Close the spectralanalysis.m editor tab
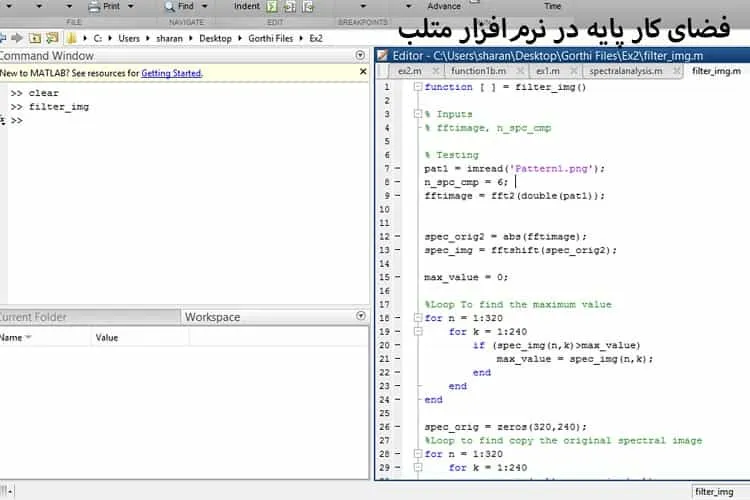This screenshot has width=750, height=500. pos(676,71)
